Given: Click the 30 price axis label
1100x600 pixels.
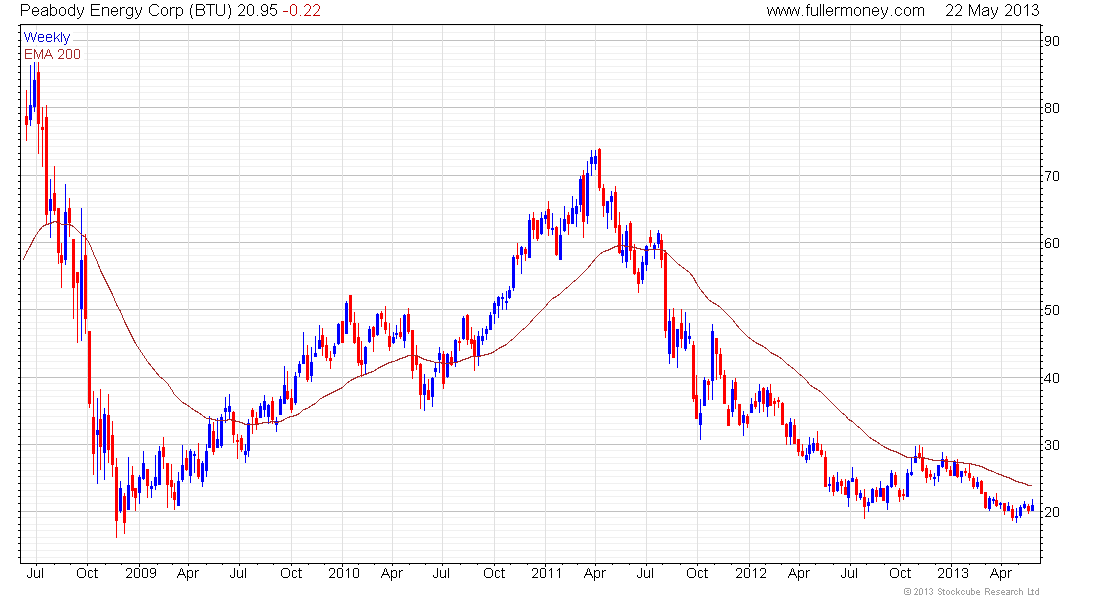Looking at the screenshot, I should click(1052, 445).
